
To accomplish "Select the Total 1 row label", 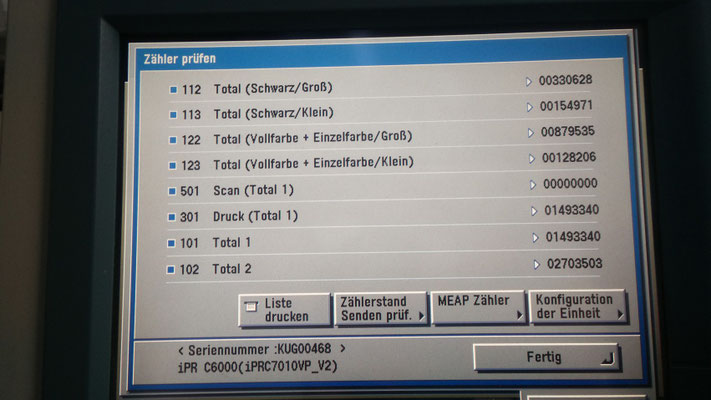I will point(232,243).
